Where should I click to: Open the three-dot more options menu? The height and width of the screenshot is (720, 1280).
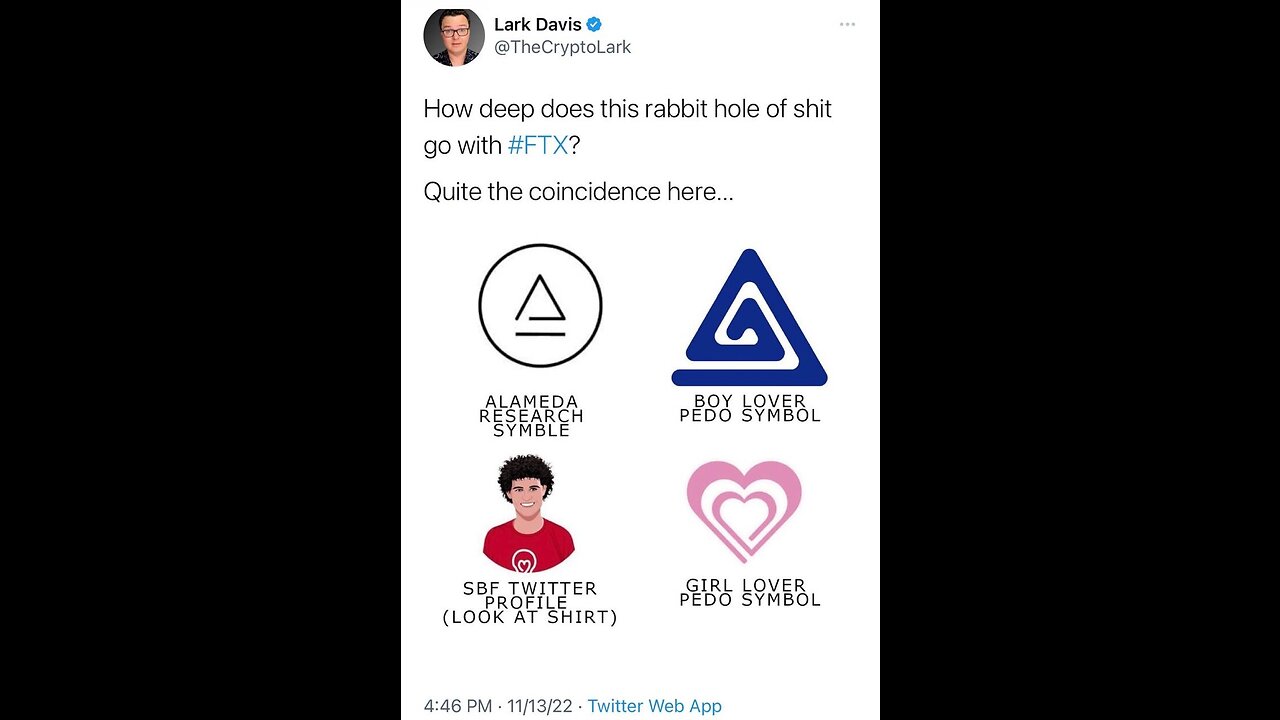click(847, 24)
